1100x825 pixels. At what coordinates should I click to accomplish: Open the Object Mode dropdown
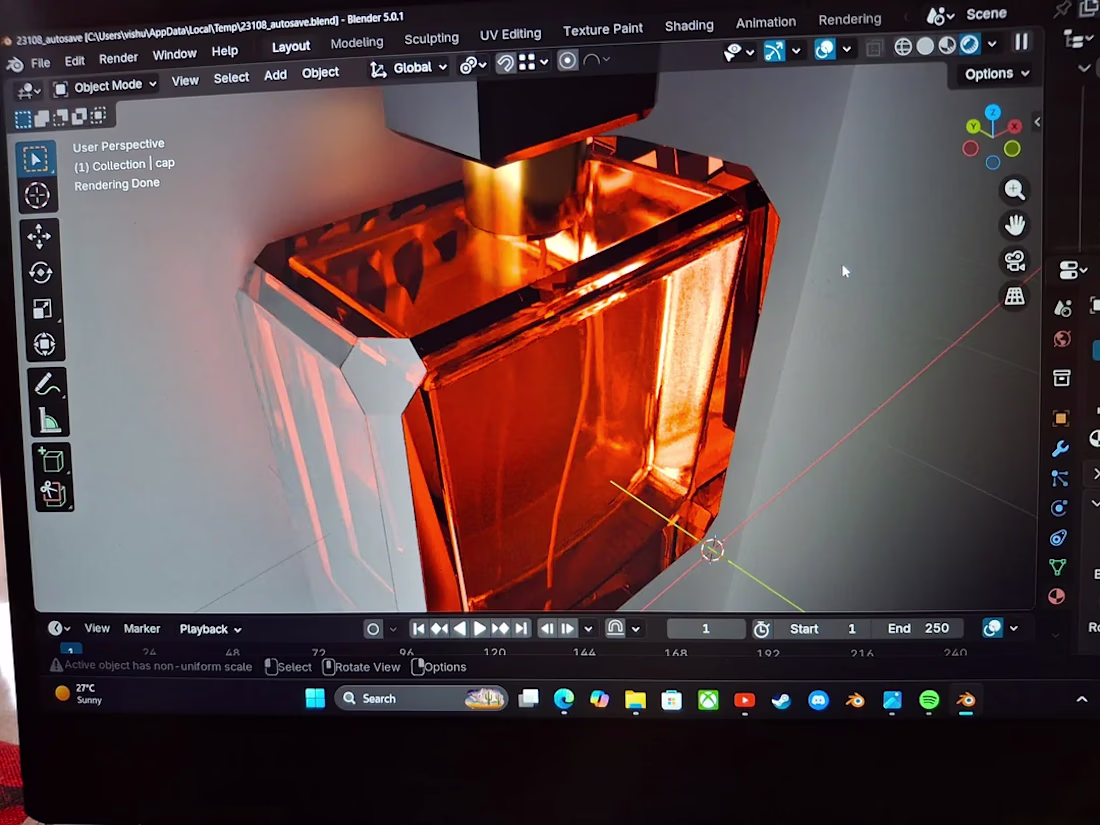pos(105,86)
